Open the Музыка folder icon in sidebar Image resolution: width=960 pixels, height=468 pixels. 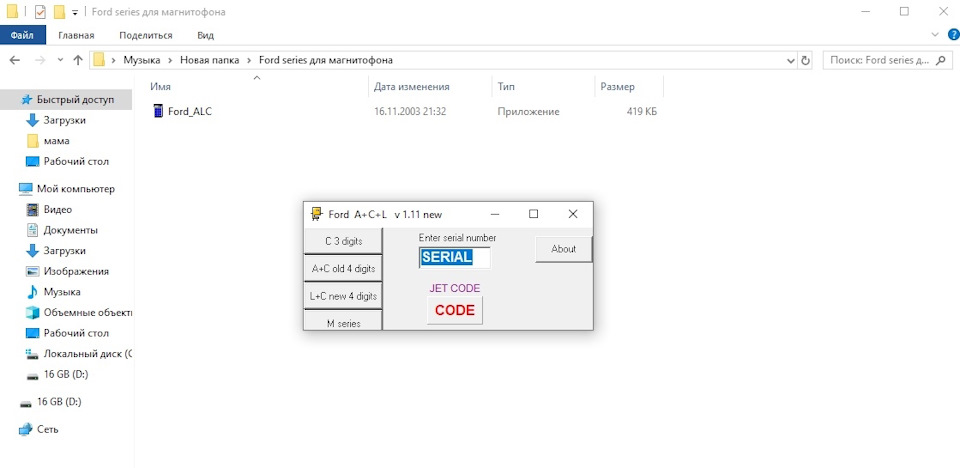click(32, 292)
